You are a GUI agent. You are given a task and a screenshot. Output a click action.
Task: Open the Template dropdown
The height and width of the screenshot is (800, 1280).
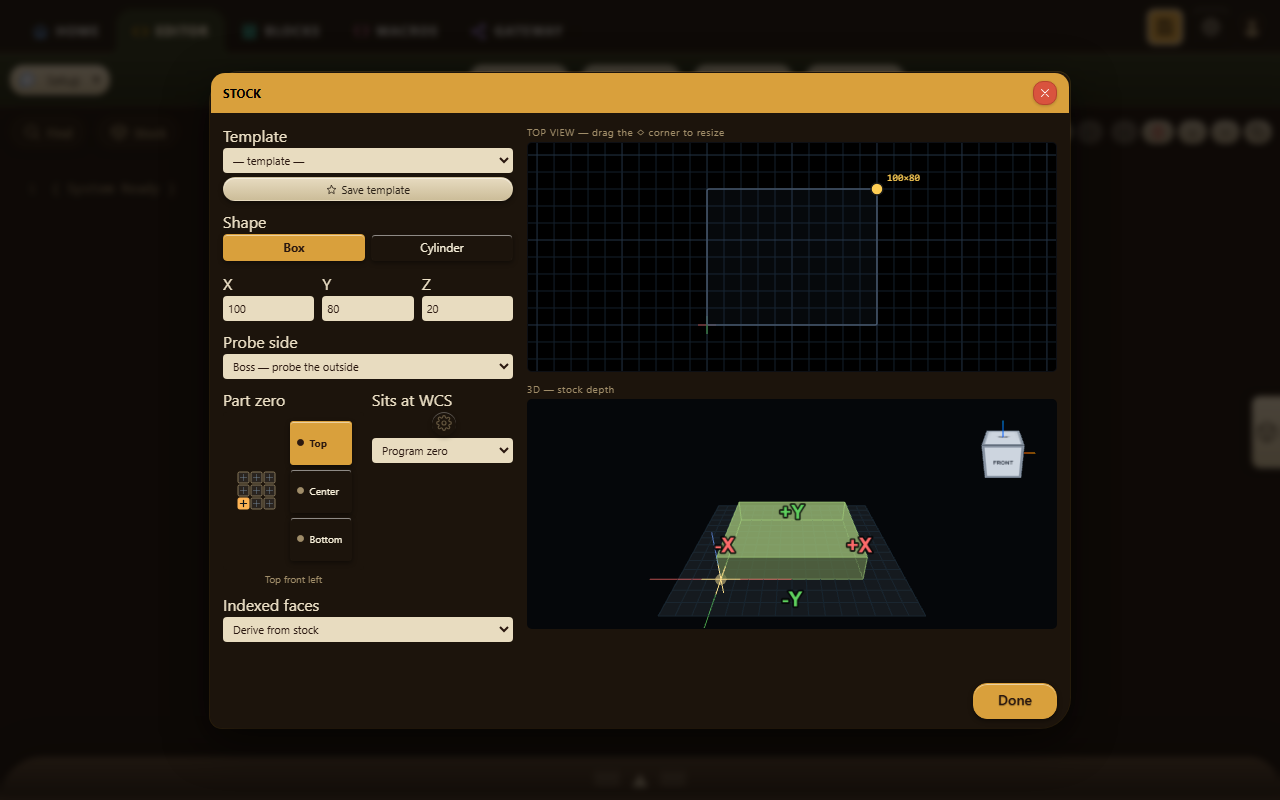click(x=368, y=161)
